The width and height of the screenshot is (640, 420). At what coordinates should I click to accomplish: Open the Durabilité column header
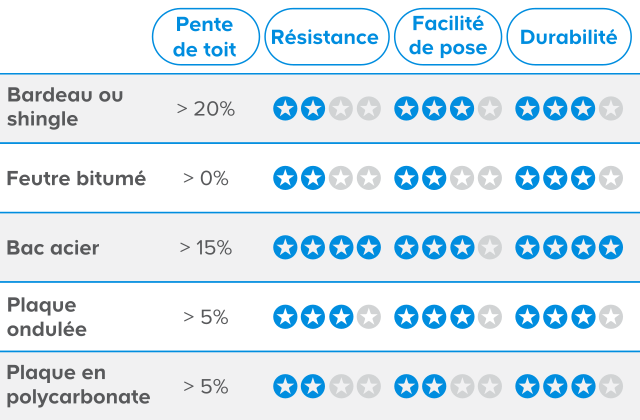tap(569, 37)
